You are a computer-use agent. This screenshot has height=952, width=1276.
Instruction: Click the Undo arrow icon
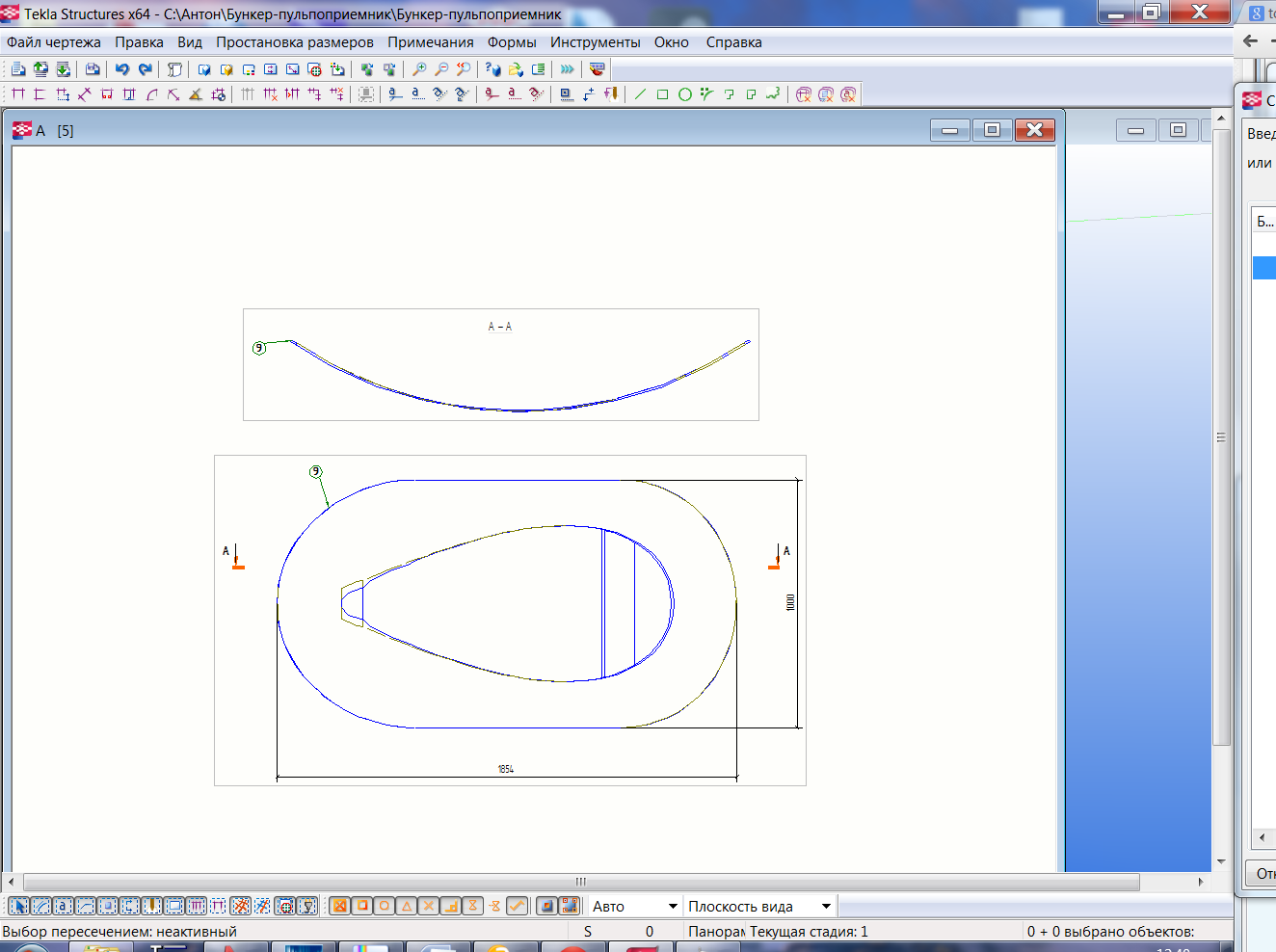tap(122, 69)
